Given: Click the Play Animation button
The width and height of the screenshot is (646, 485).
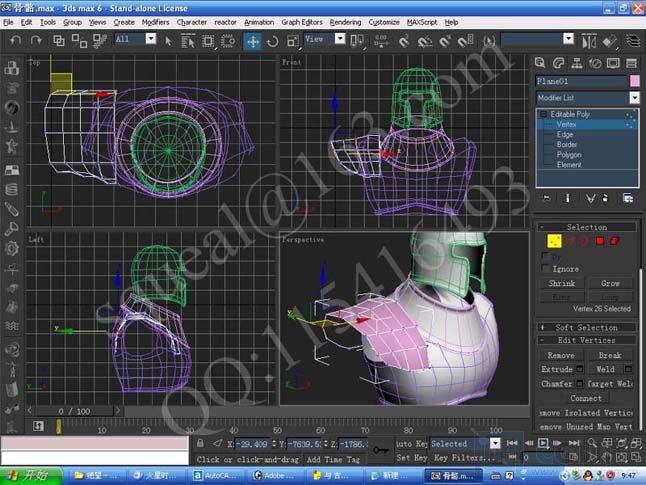Looking at the screenshot, I should (543, 443).
